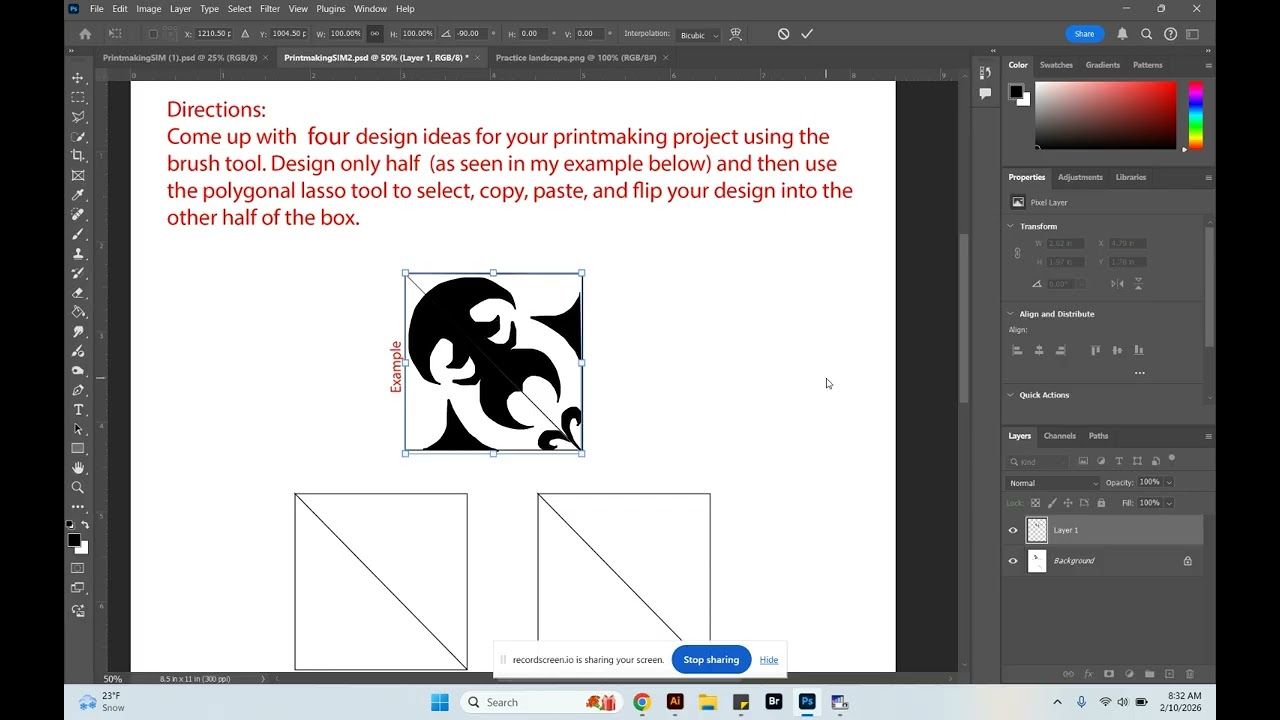
Task: Switch to the Channels tab
Action: coord(1059,436)
